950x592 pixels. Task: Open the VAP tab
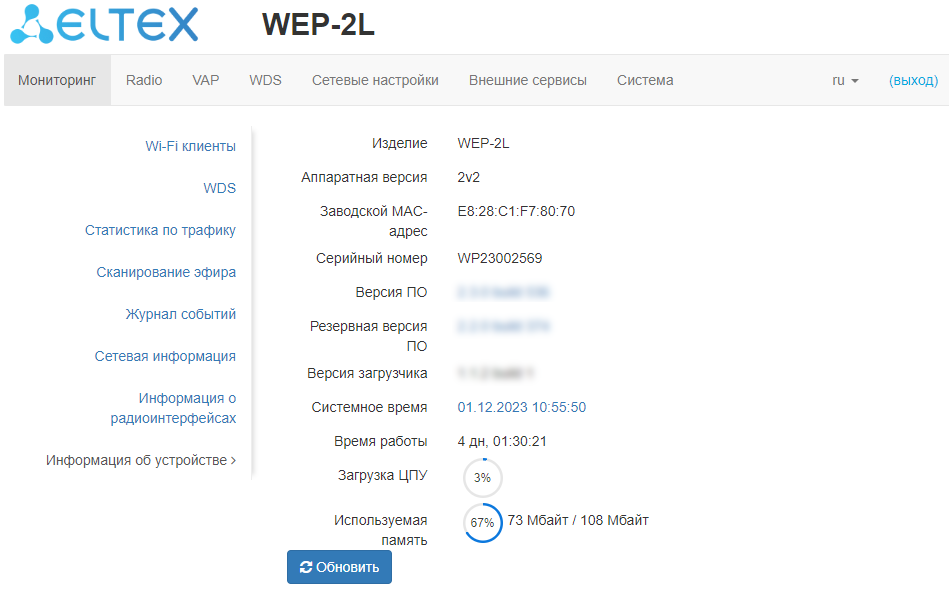205,81
